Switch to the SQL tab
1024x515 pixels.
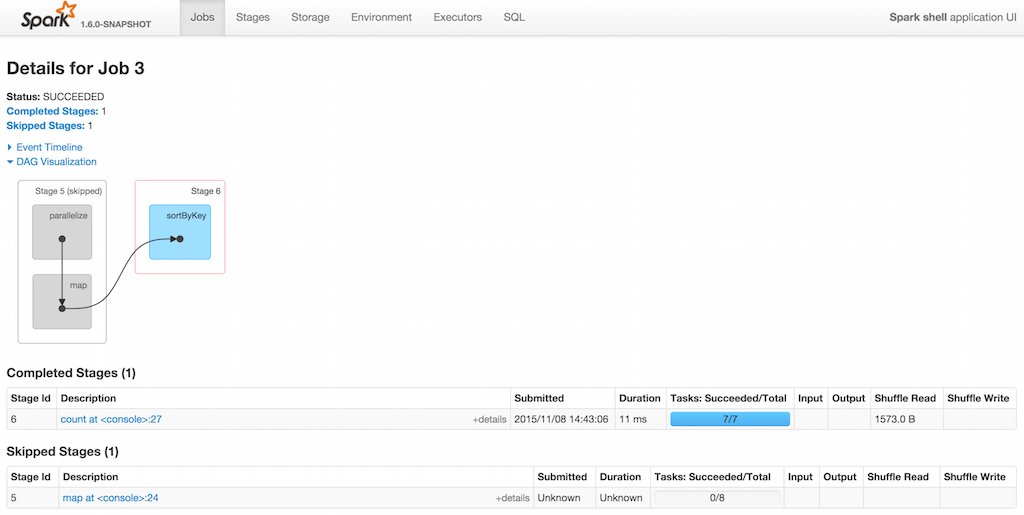[514, 17]
